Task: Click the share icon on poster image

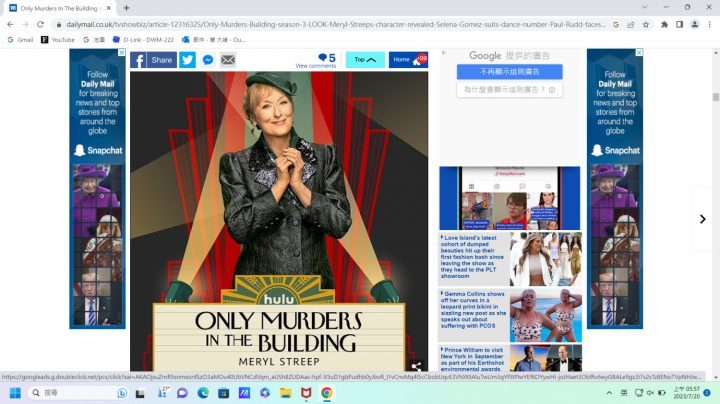Action: [416, 366]
